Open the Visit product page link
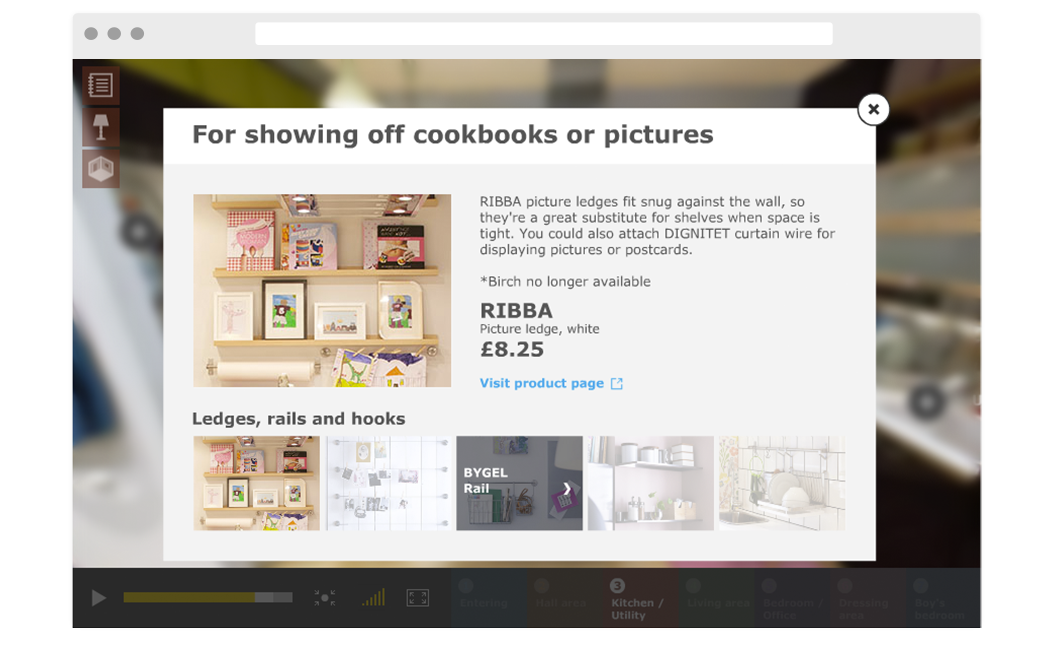1048x658 pixels. (541, 383)
